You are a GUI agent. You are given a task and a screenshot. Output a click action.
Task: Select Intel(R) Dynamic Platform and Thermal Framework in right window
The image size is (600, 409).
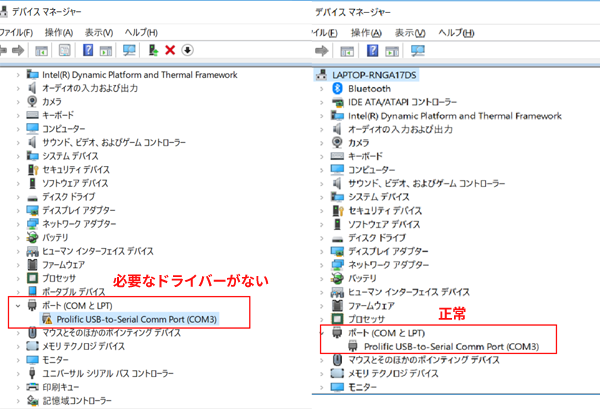(x=455, y=116)
